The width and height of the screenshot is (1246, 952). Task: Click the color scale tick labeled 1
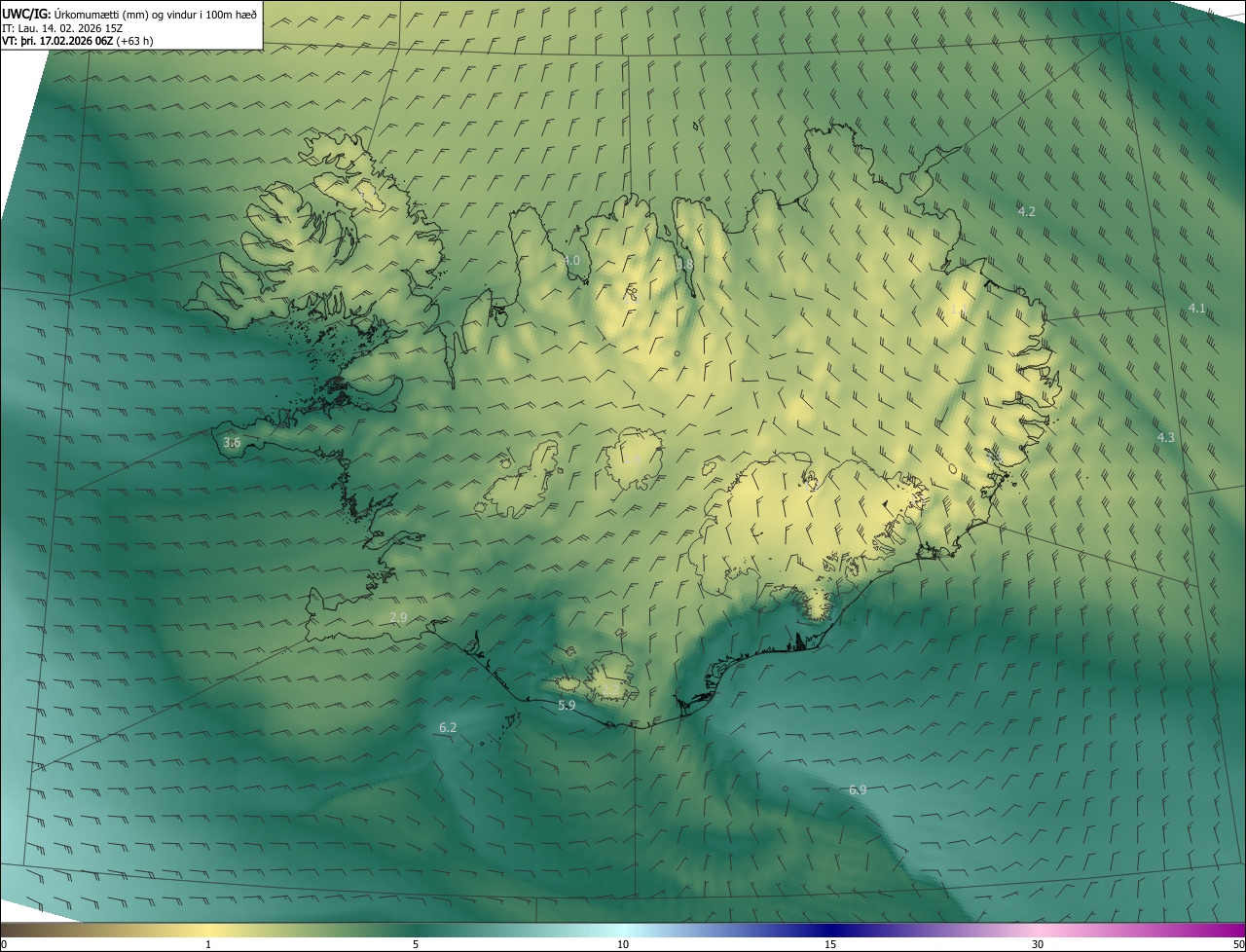pos(208,944)
